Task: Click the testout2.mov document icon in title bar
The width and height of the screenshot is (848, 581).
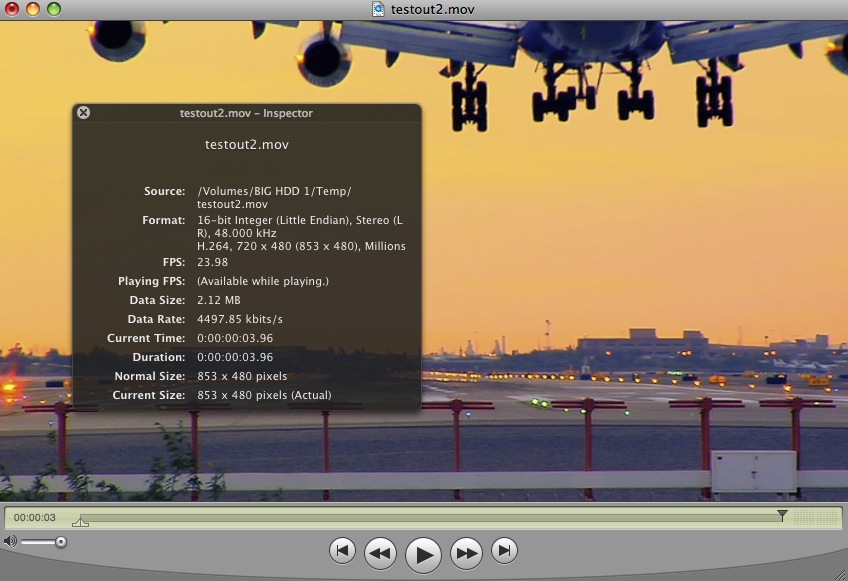Action: 379,9
